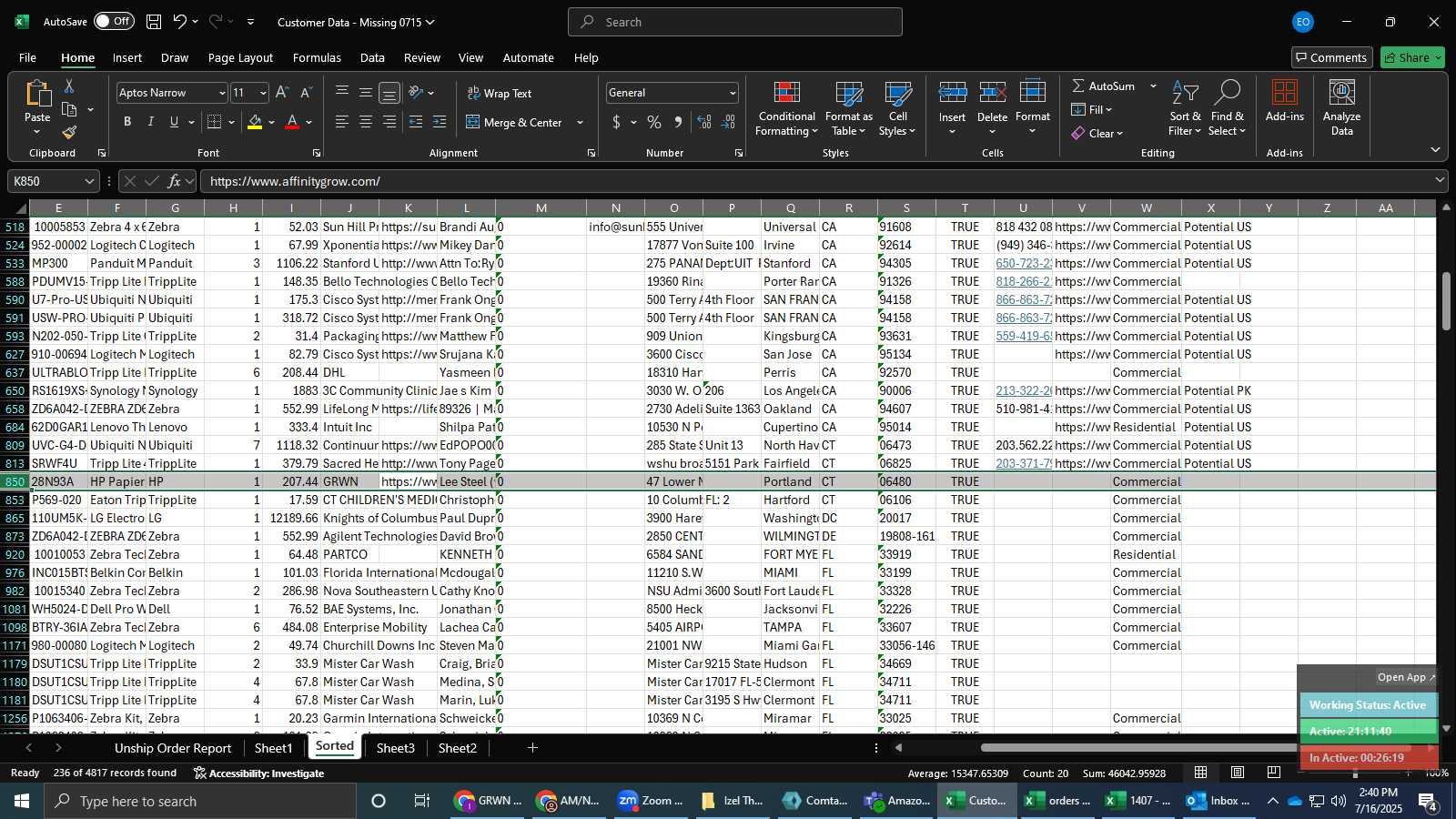Decrease font size with smaller A icon

(306, 93)
